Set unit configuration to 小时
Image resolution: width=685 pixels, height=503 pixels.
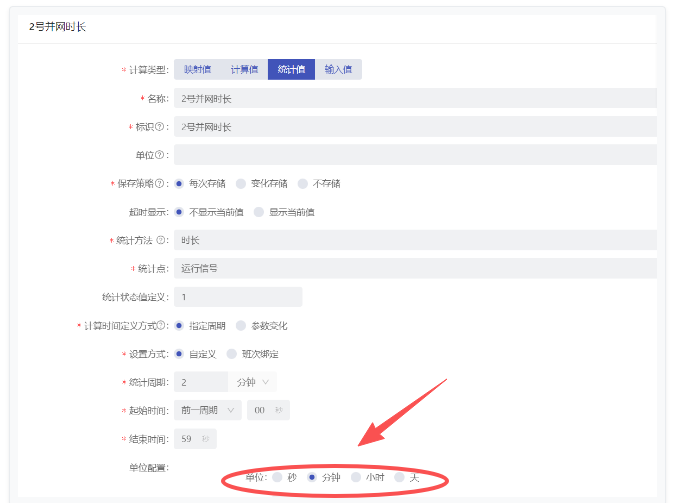click(x=355, y=478)
